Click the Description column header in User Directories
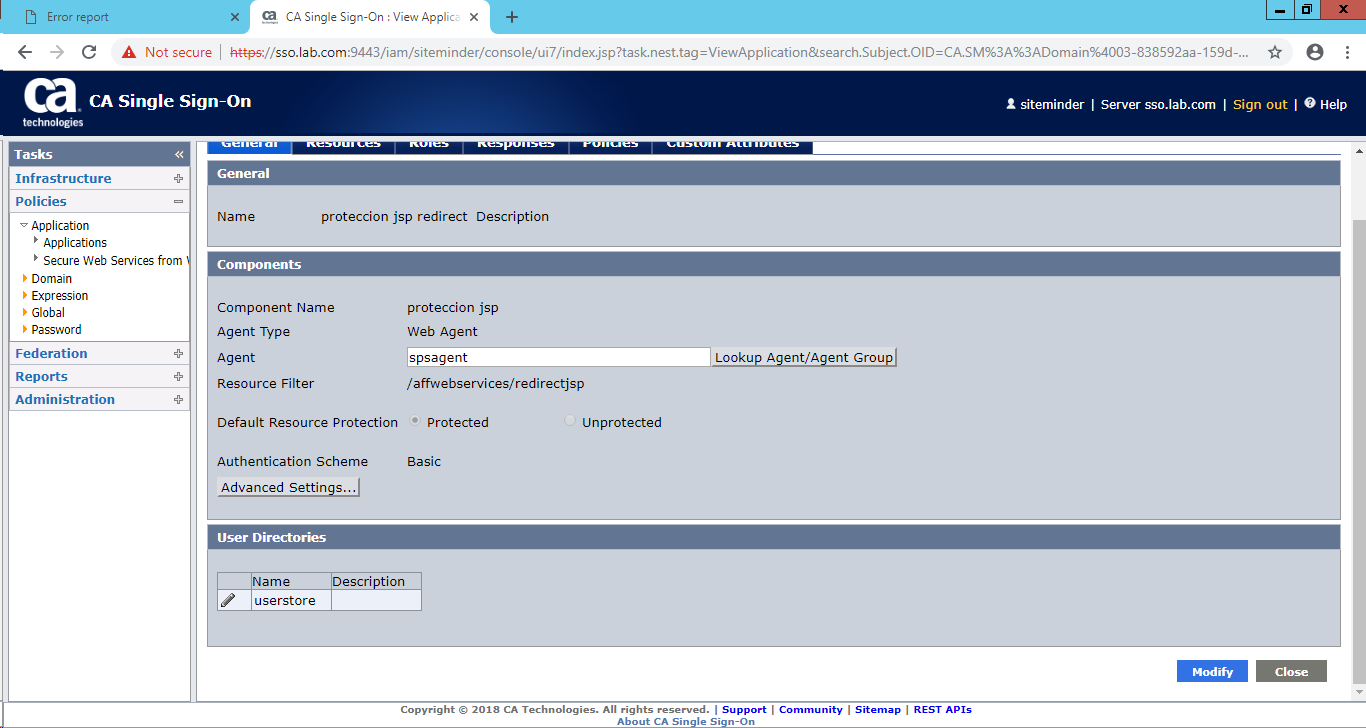Viewport: 1366px width, 728px height. [376, 581]
